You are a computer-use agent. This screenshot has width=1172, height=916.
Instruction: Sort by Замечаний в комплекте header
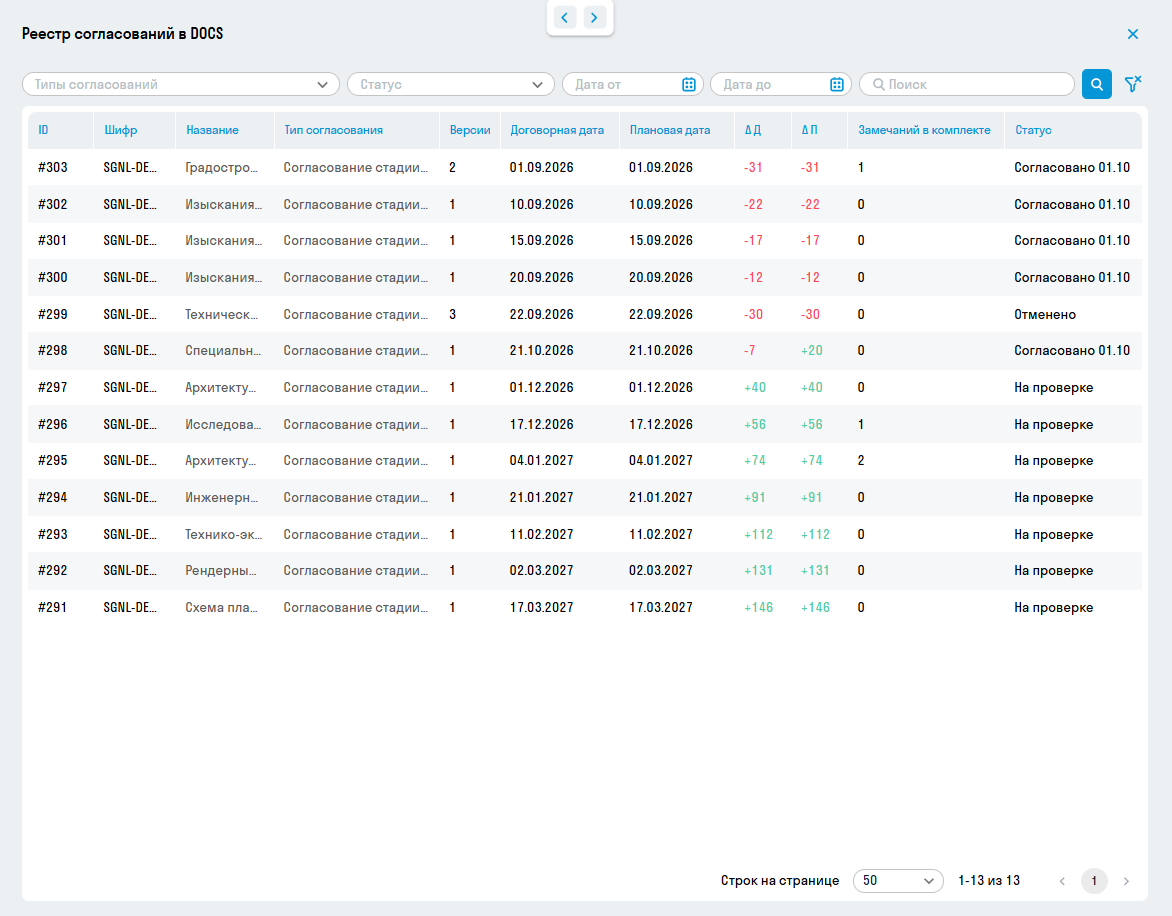click(x=924, y=130)
